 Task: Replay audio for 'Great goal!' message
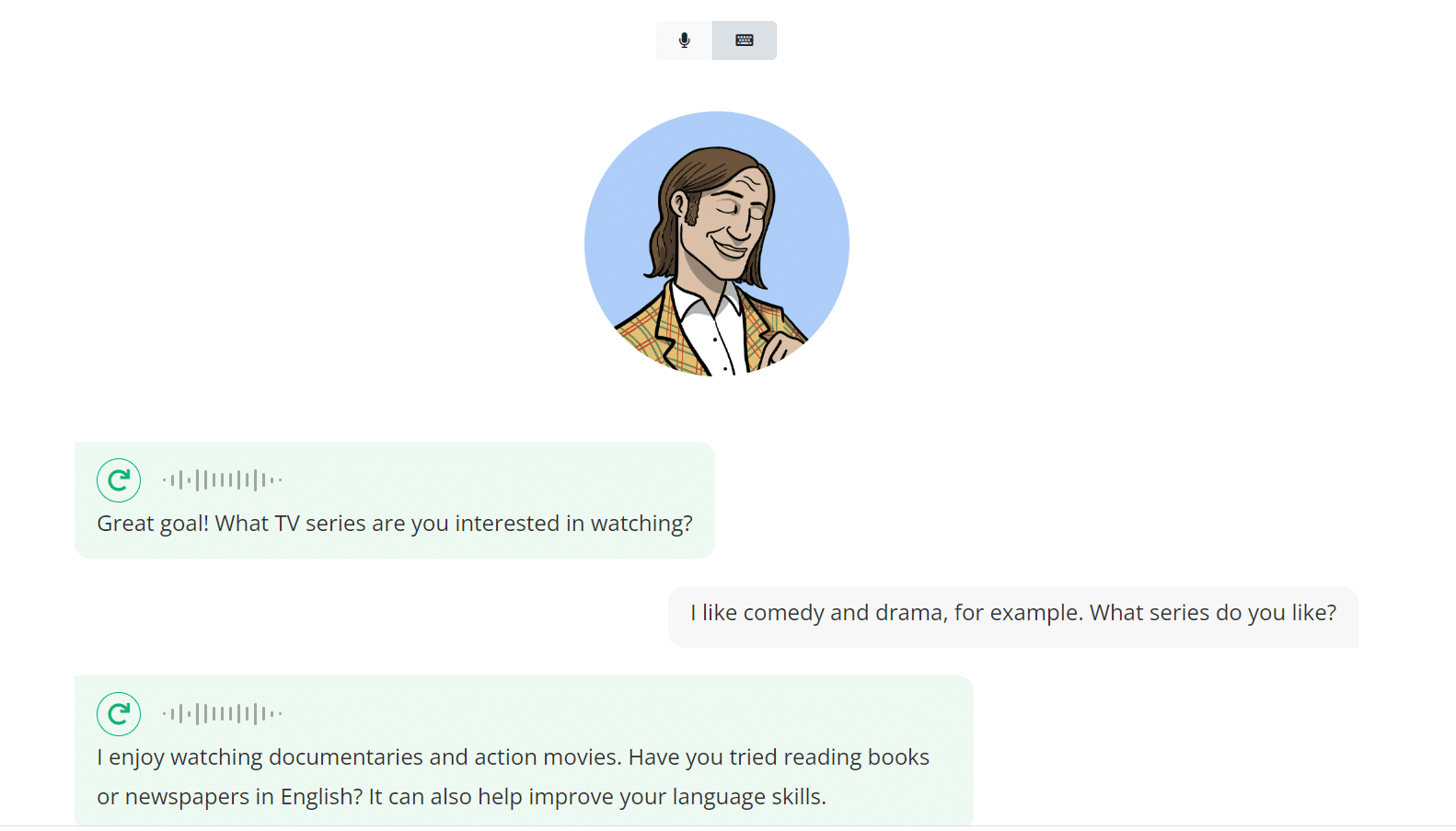coord(119,480)
